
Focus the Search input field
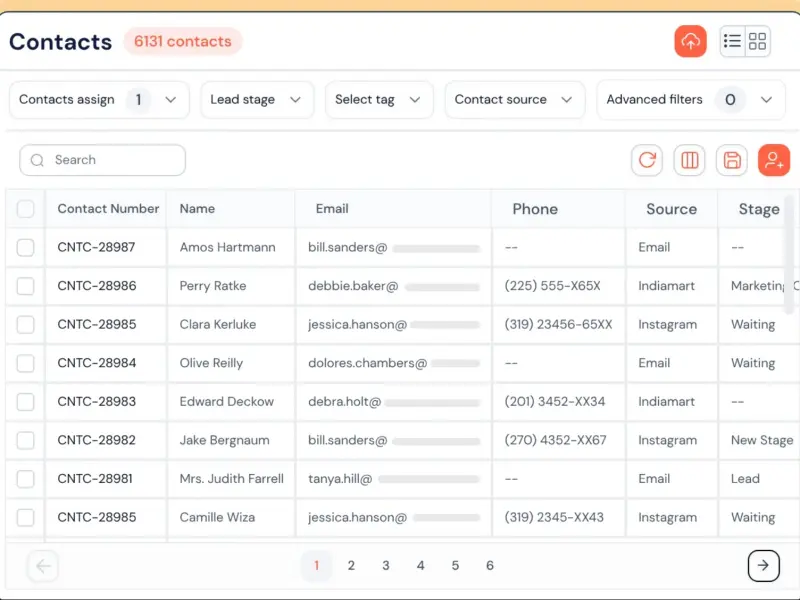pos(103,160)
